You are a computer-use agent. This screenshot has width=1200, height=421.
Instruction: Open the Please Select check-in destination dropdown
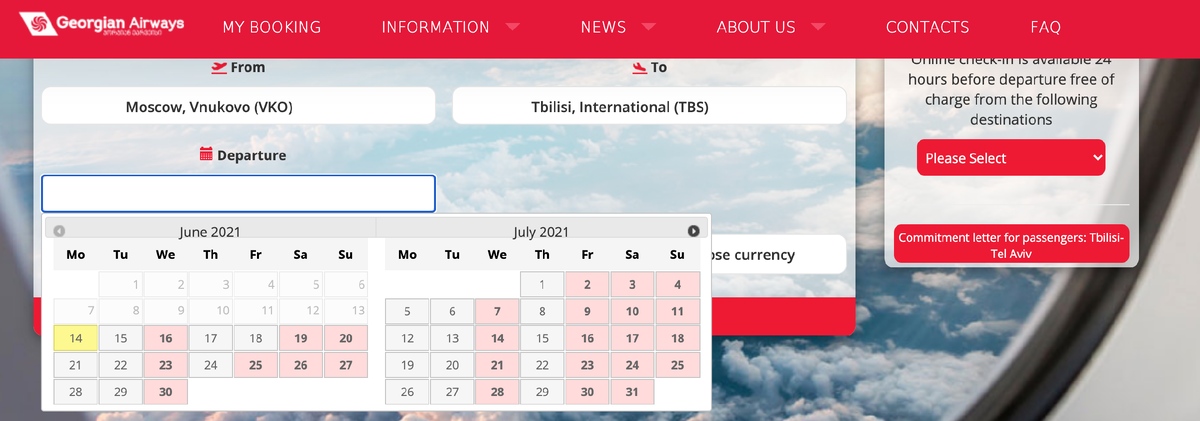pos(1011,158)
